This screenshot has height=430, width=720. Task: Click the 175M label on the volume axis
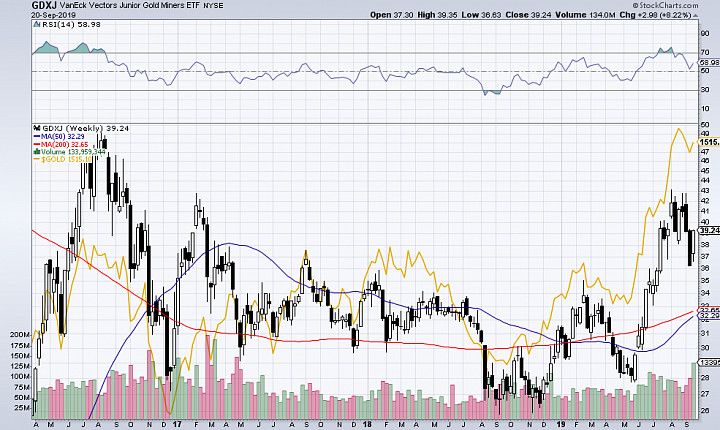20,345
